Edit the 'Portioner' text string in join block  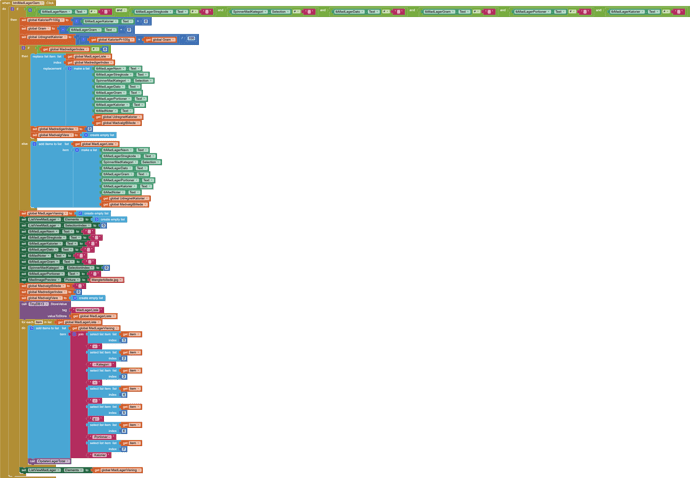[101, 437]
